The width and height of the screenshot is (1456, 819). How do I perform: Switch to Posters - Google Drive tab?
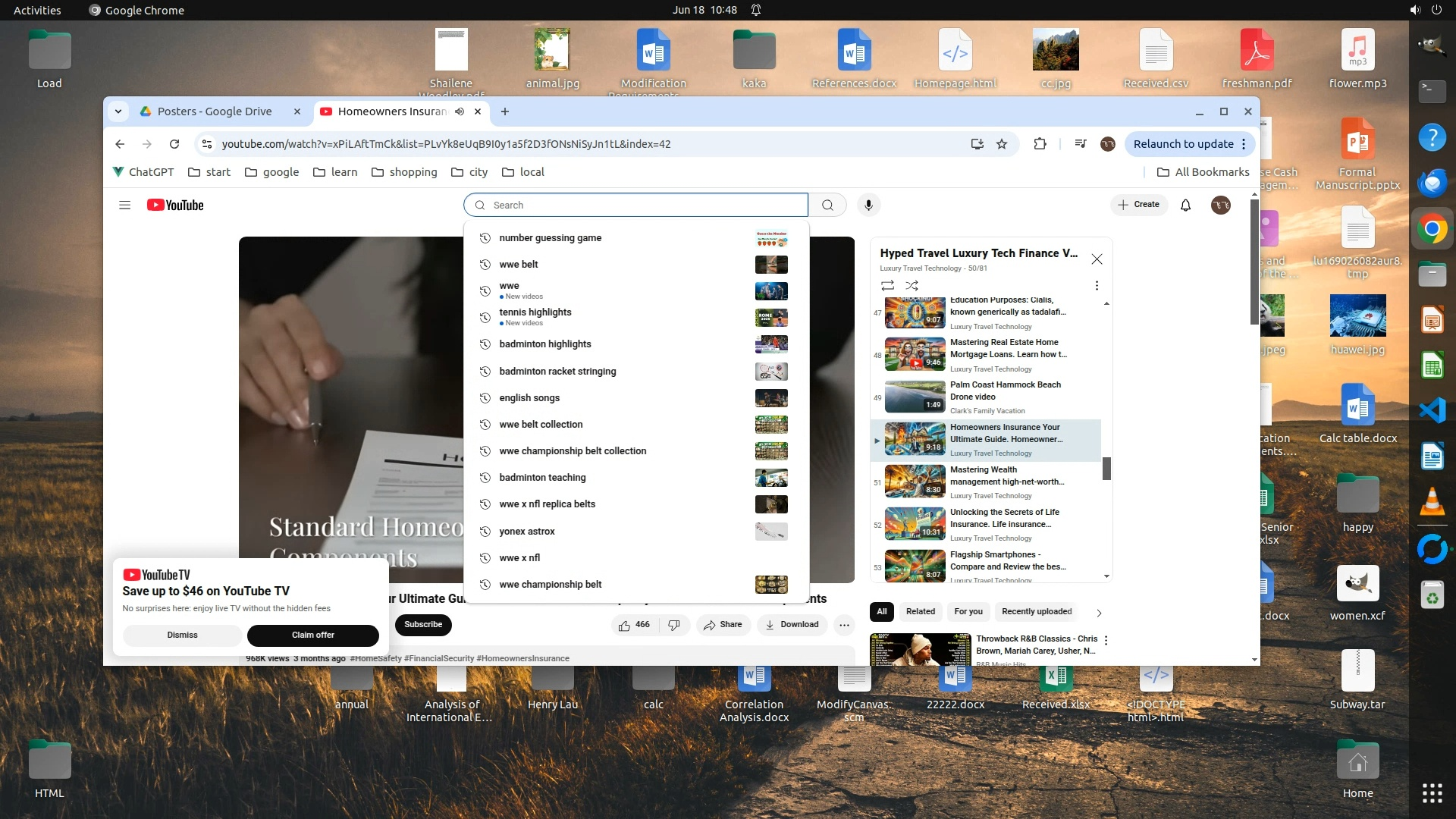[215, 111]
